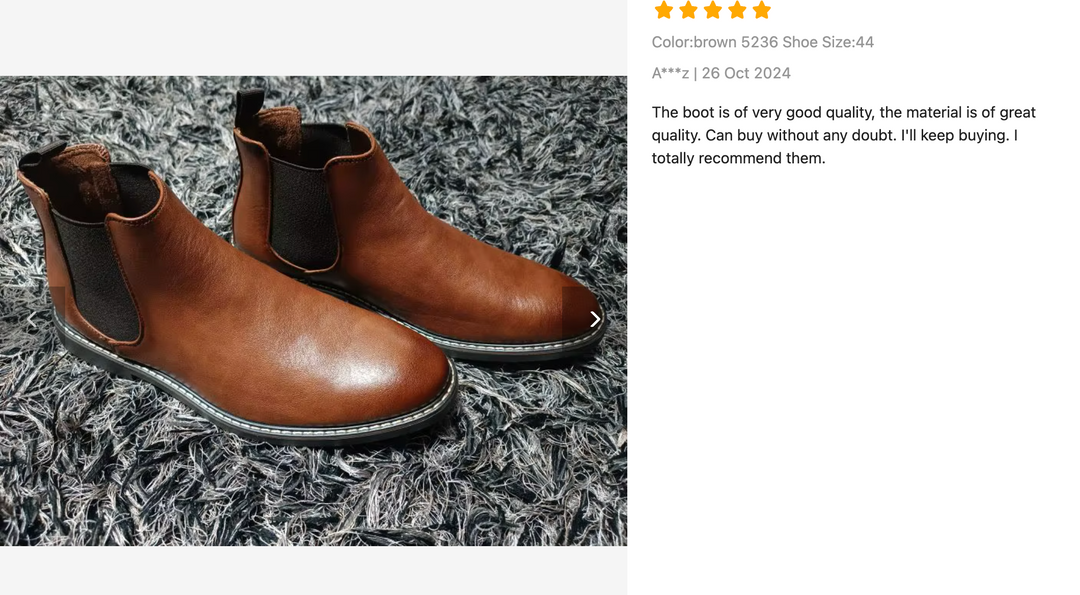Click the phrase "totally recommend them"
Image resolution: width=1080 pixels, height=595 pixels.
739,158
